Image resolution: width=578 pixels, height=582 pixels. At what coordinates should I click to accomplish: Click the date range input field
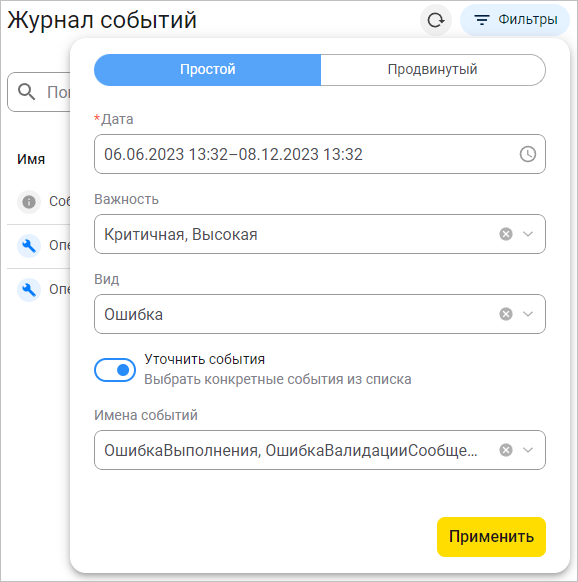tap(320, 154)
